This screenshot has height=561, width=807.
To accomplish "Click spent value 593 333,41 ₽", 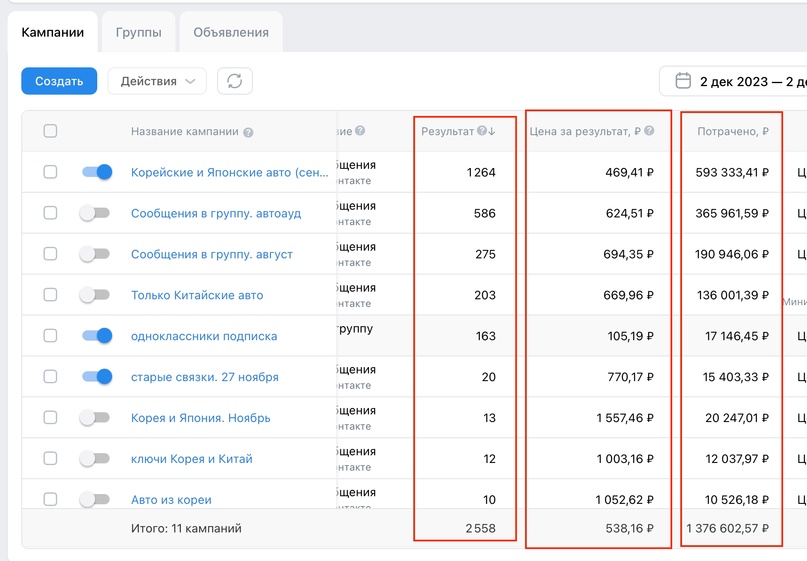I will [732, 172].
